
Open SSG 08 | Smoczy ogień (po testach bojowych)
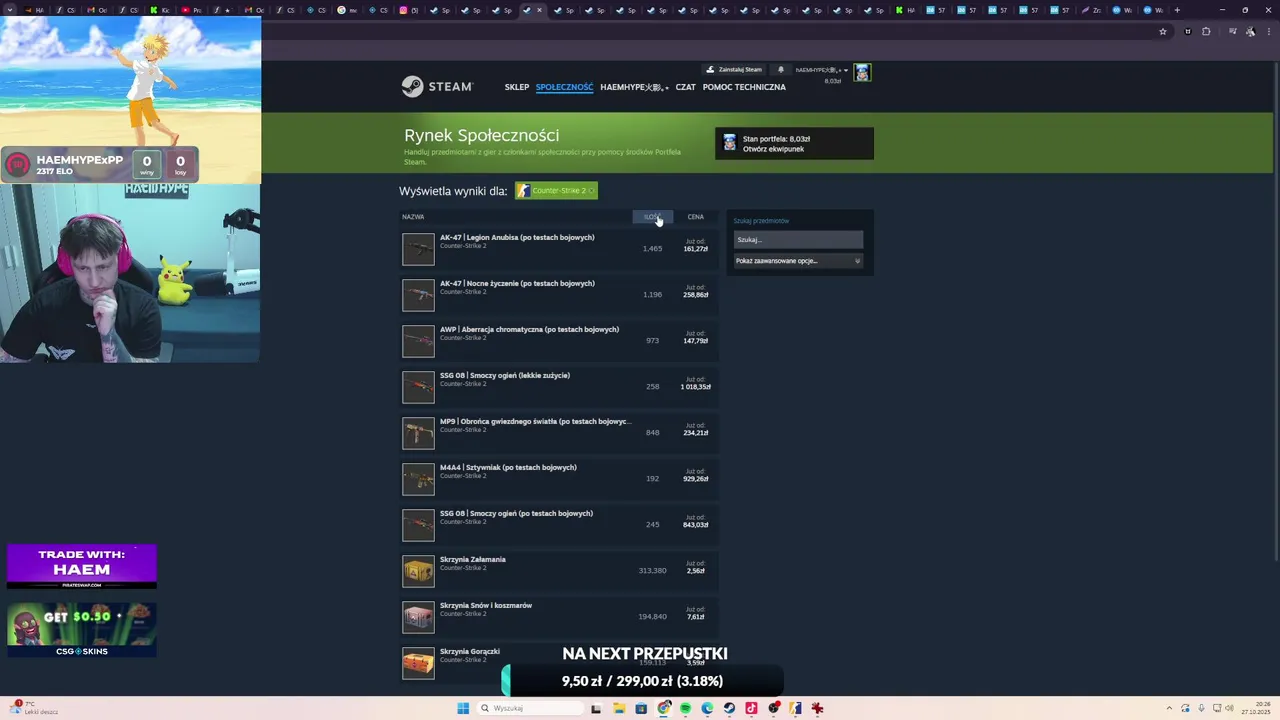point(560,525)
